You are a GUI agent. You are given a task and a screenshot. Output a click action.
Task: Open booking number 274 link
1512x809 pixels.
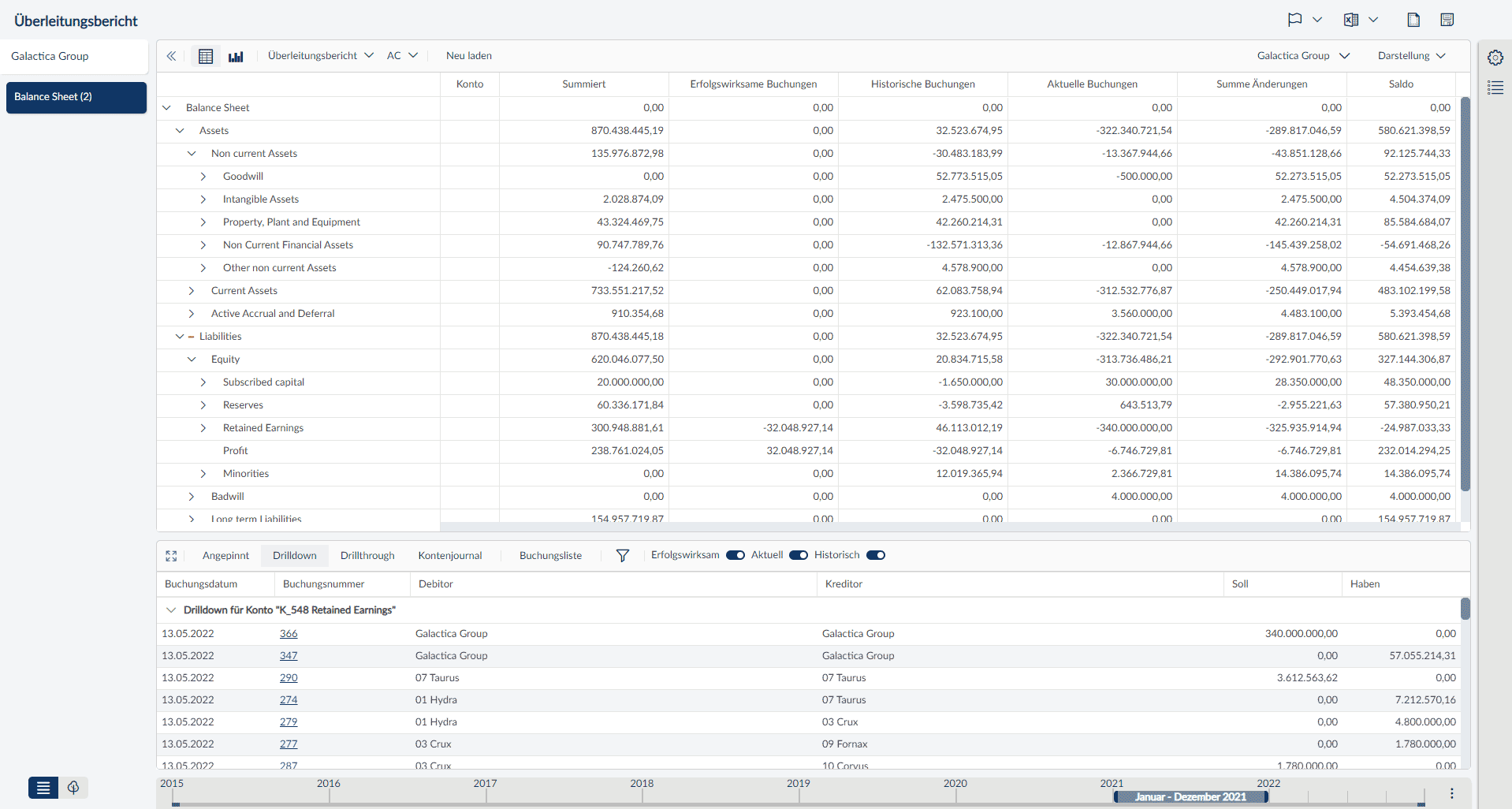tap(289, 700)
